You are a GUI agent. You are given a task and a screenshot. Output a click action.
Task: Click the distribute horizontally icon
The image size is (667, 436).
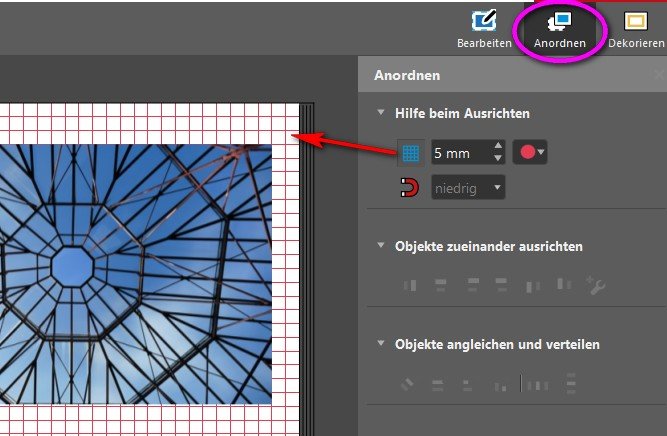click(x=538, y=383)
